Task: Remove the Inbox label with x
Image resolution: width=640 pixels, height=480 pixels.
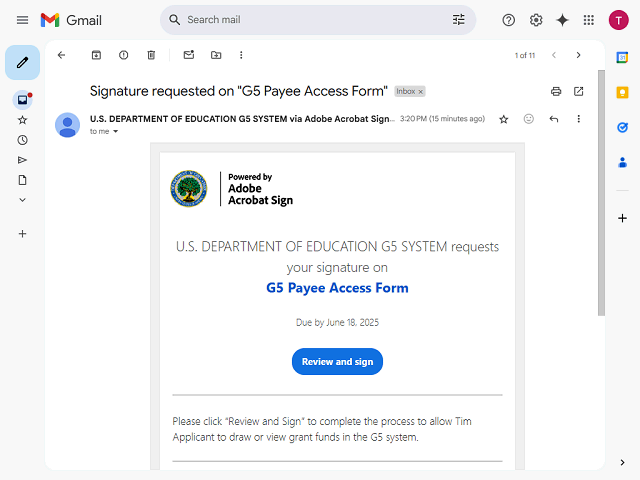Action: 420,91
